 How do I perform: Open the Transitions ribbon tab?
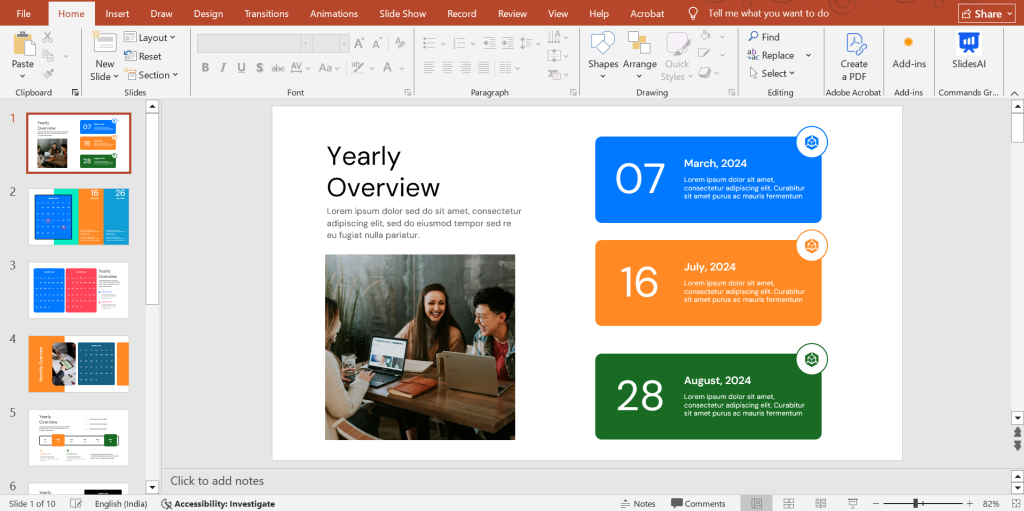tap(266, 14)
